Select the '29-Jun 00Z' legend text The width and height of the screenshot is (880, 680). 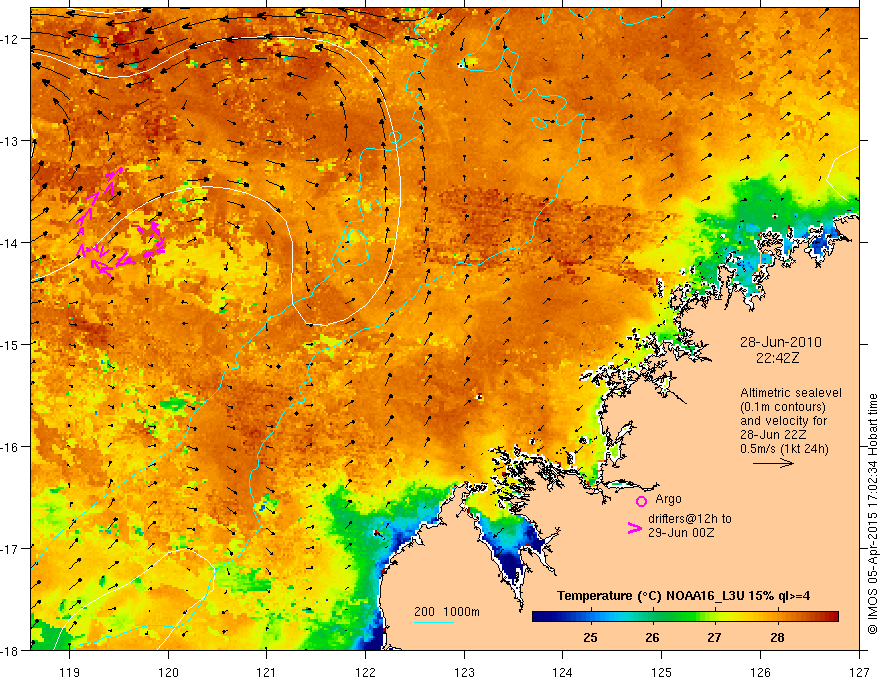(x=681, y=532)
